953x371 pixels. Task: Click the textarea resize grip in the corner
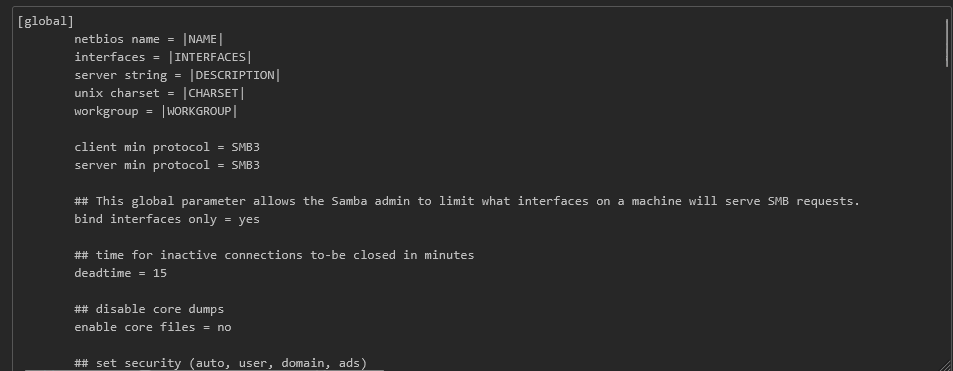(x=946, y=366)
